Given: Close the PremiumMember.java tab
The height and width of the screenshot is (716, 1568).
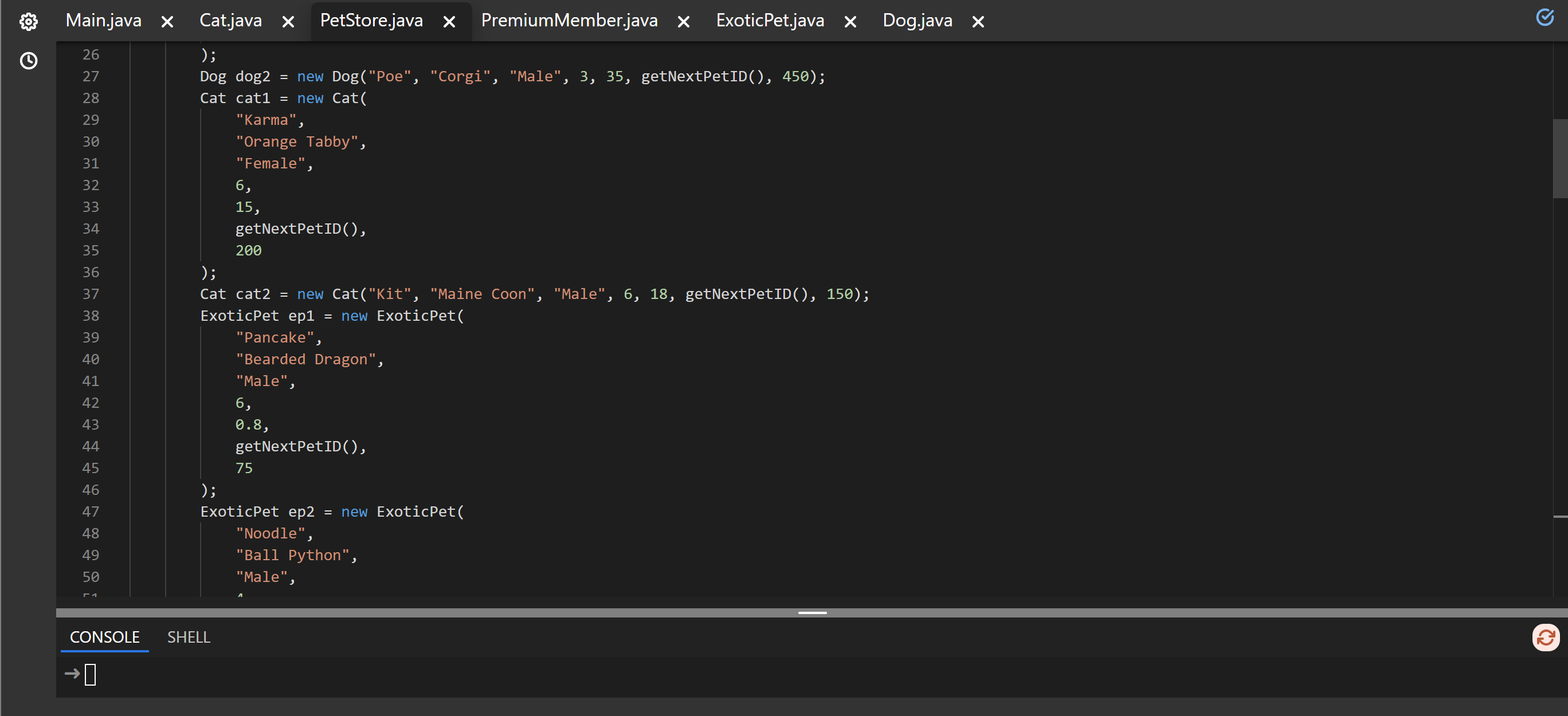Looking at the screenshot, I should [x=684, y=22].
